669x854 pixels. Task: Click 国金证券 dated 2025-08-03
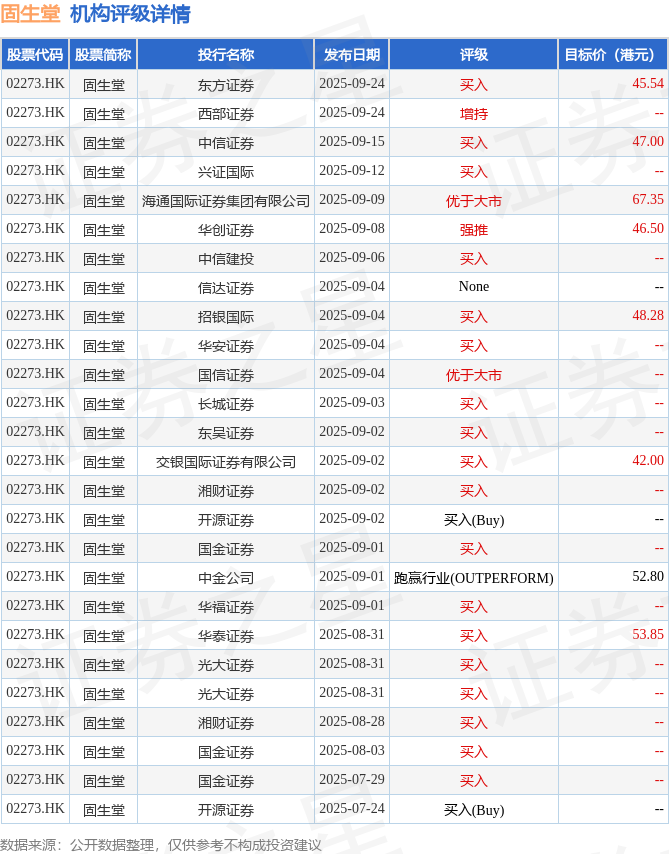[x=226, y=751]
